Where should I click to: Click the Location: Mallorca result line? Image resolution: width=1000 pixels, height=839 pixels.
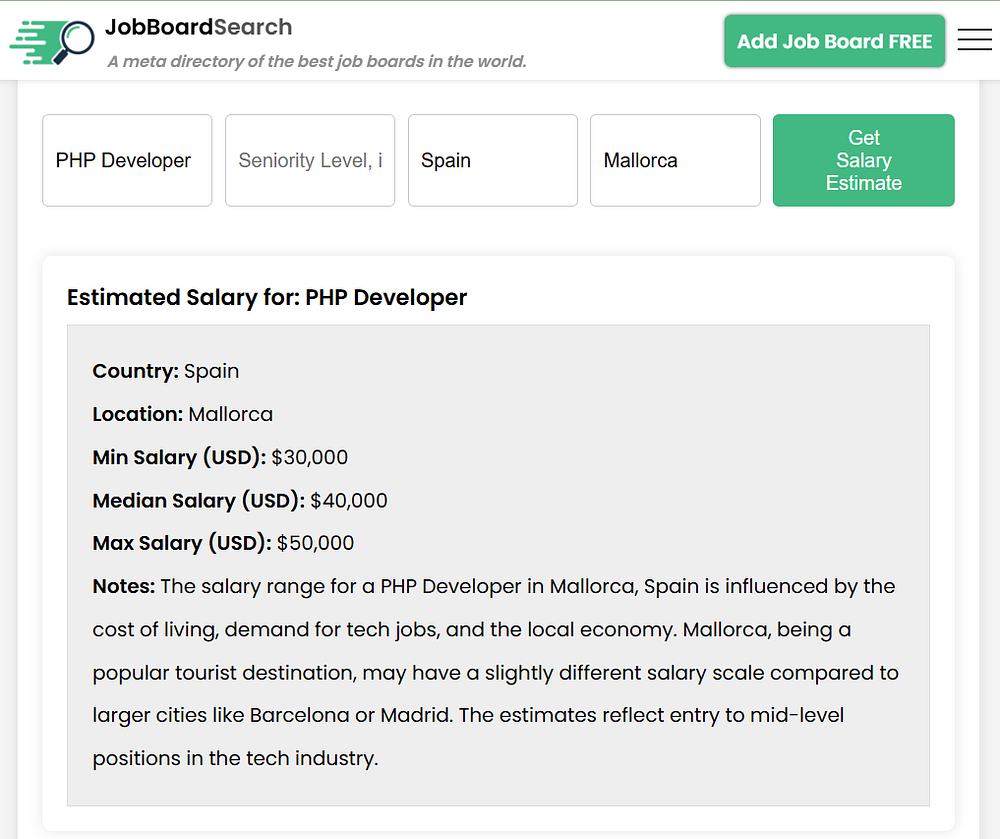pyautogui.click(x=183, y=414)
